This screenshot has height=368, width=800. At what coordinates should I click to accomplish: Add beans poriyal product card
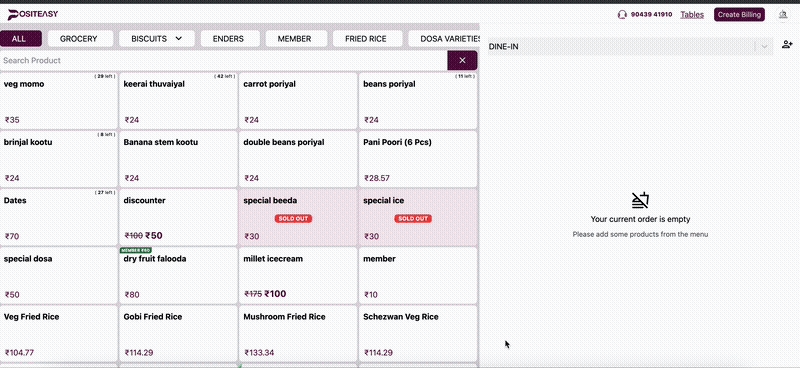418,101
